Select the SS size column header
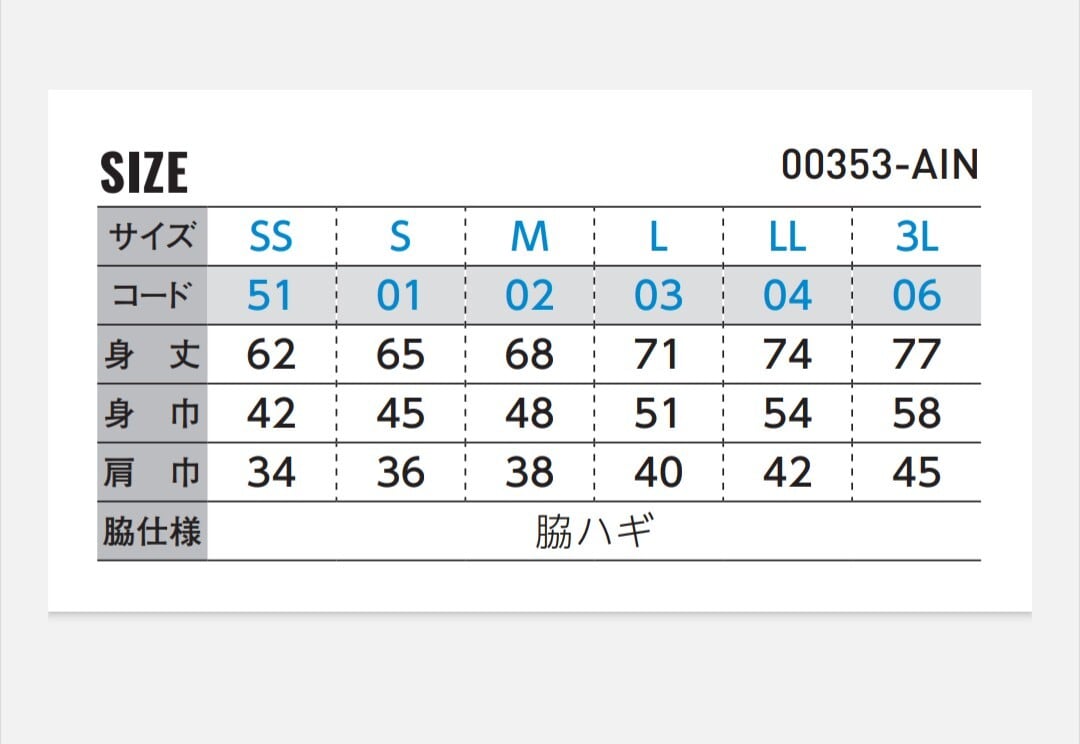The width and height of the screenshot is (1080, 744). (x=271, y=237)
